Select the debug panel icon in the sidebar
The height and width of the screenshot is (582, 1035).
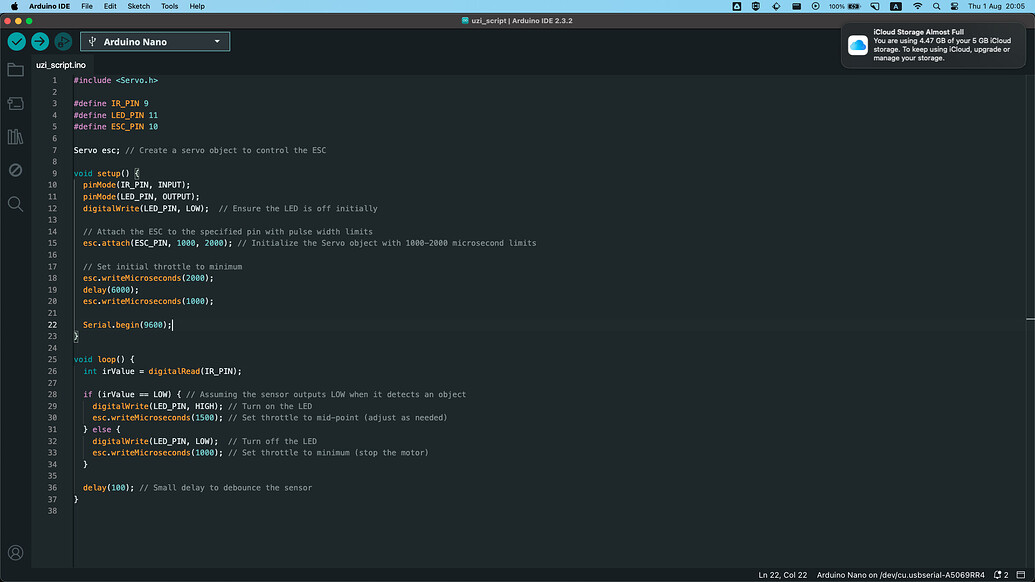[15, 170]
